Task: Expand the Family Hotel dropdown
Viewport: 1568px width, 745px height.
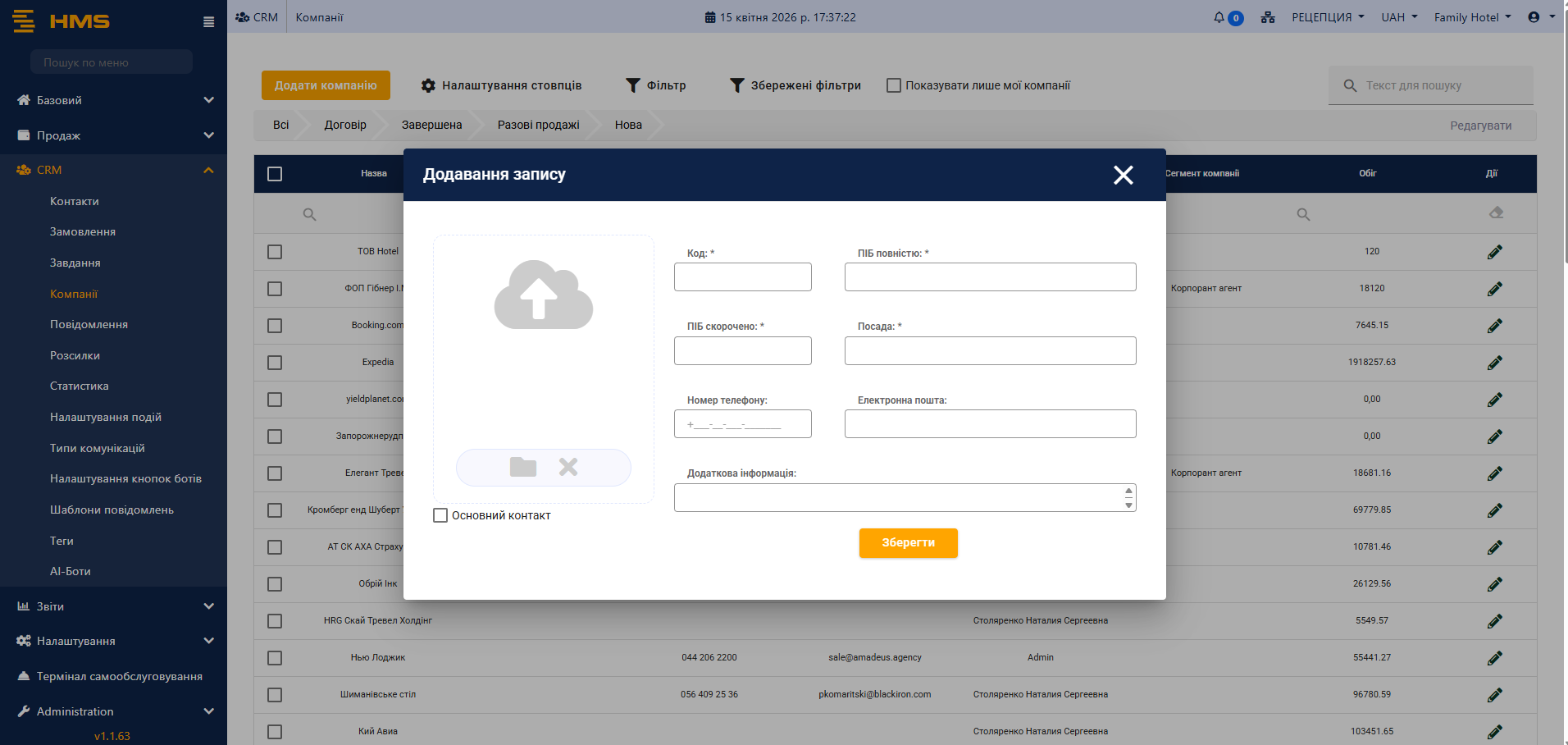Action: (x=1471, y=17)
